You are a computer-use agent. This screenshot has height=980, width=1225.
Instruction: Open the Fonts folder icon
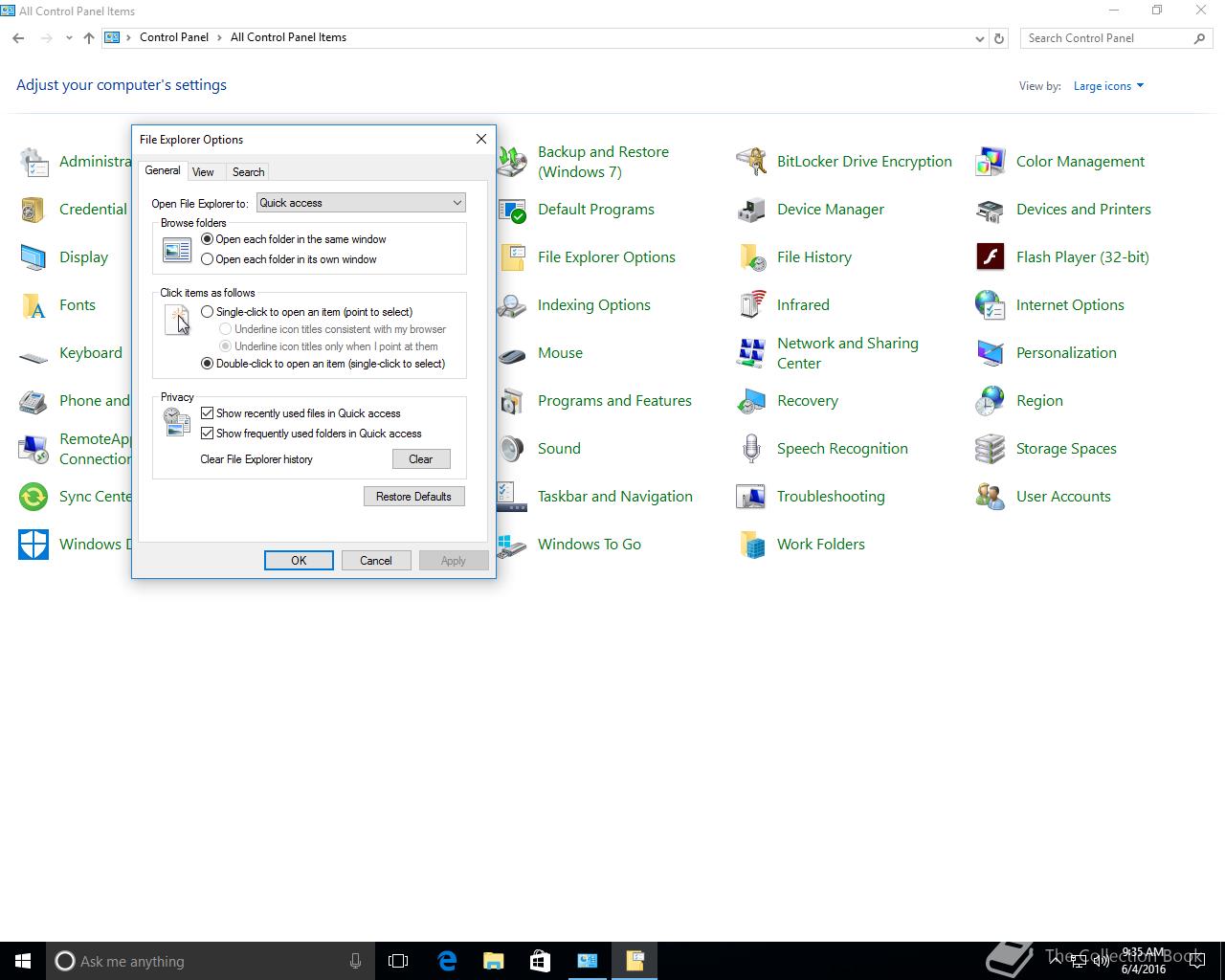point(33,305)
